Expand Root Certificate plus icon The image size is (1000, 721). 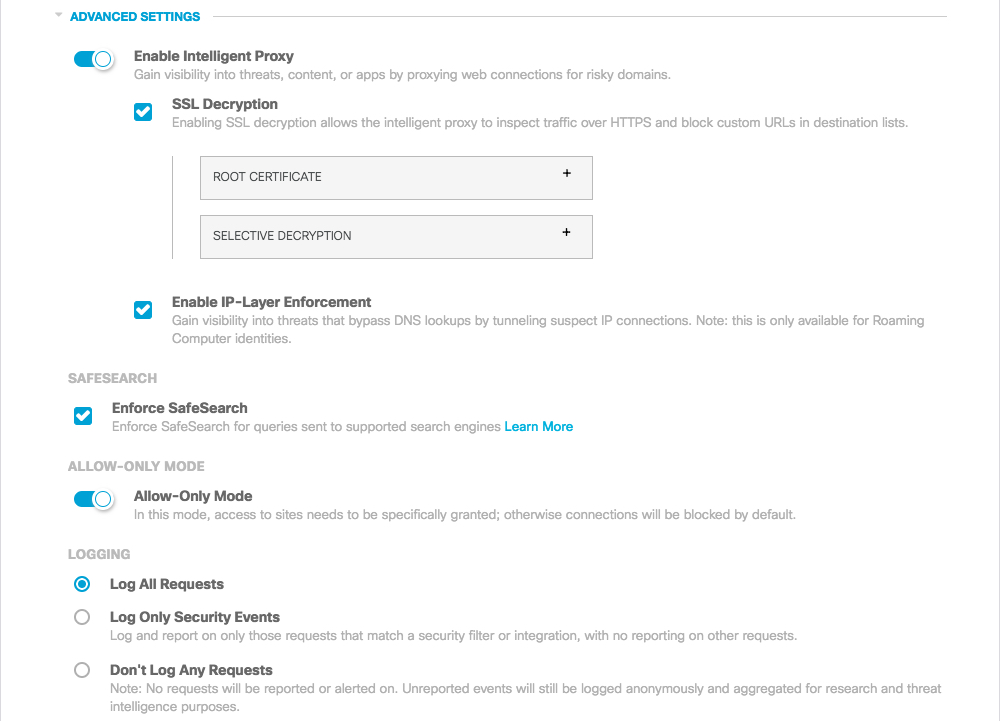coord(566,173)
